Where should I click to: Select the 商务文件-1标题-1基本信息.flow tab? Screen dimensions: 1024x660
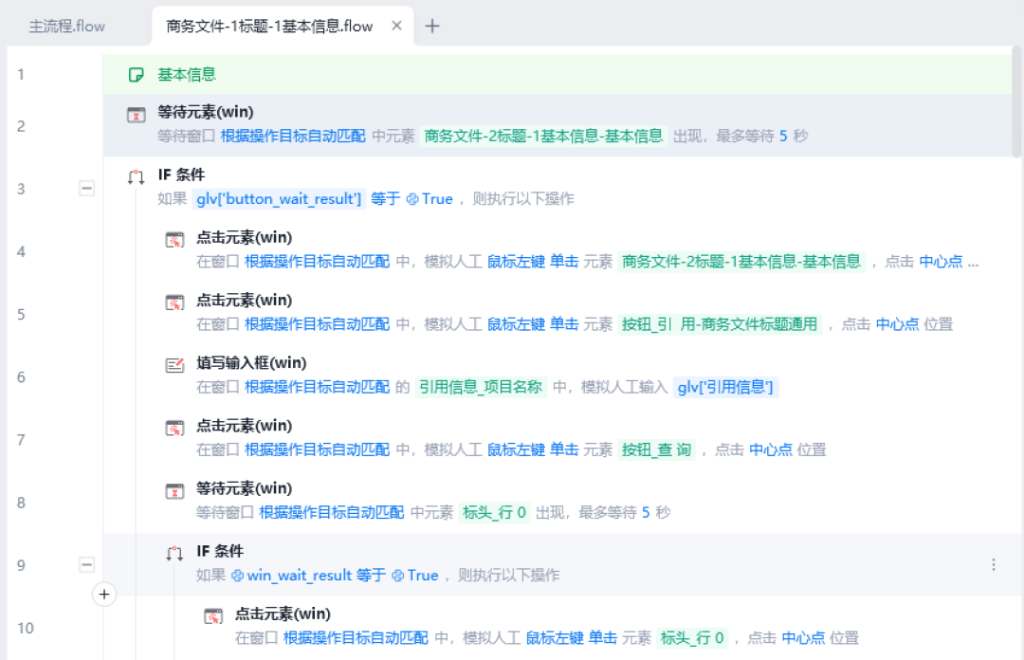coord(268,26)
